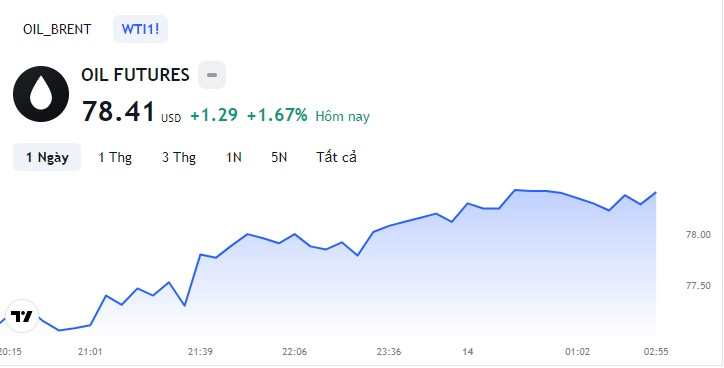Viewport: 724px width, 368px height.
Task: Select the 1 Ngày time range
Action: [47, 157]
